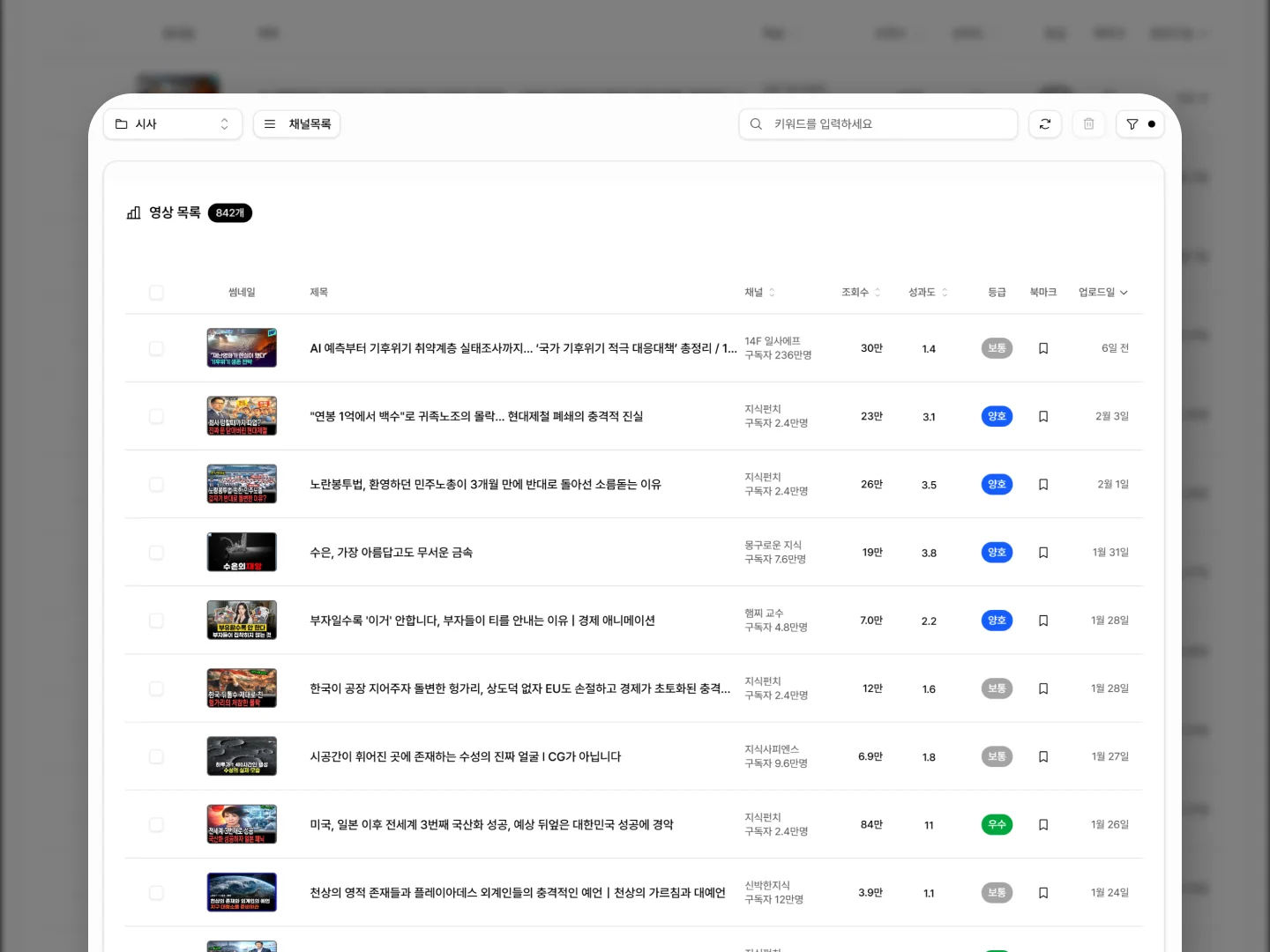Sort the table by 성과도 column
This screenshot has height=952, width=1270.
click(928, 293)
